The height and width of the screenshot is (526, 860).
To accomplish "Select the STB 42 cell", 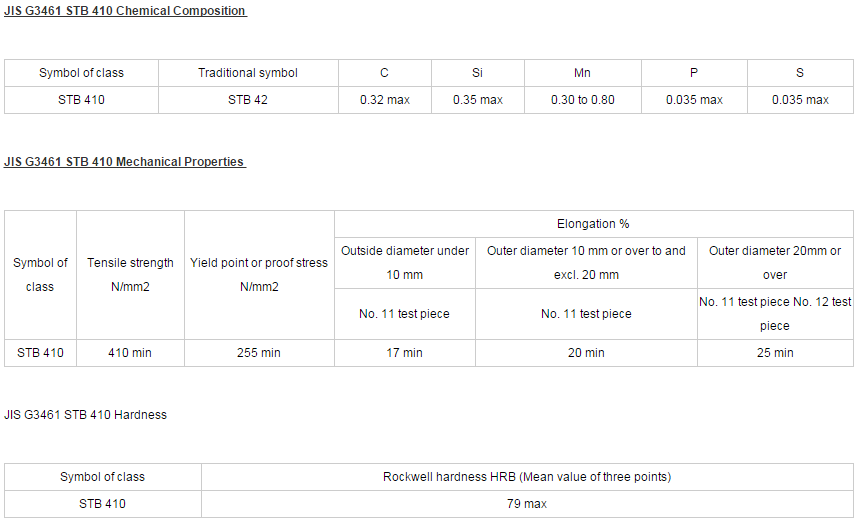I will point(248,100).
